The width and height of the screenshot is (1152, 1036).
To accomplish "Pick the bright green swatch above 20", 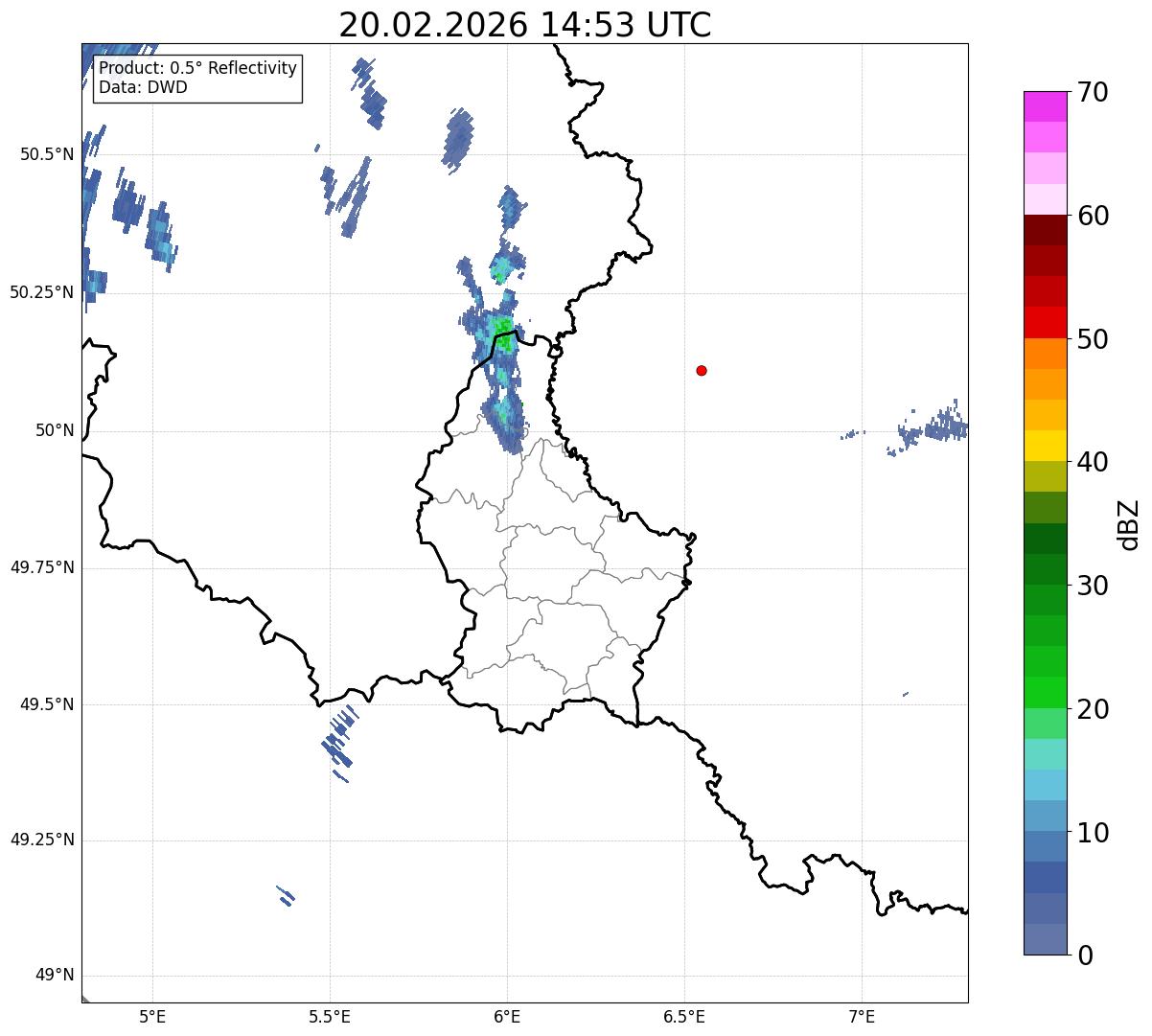I will point(1046,692).
